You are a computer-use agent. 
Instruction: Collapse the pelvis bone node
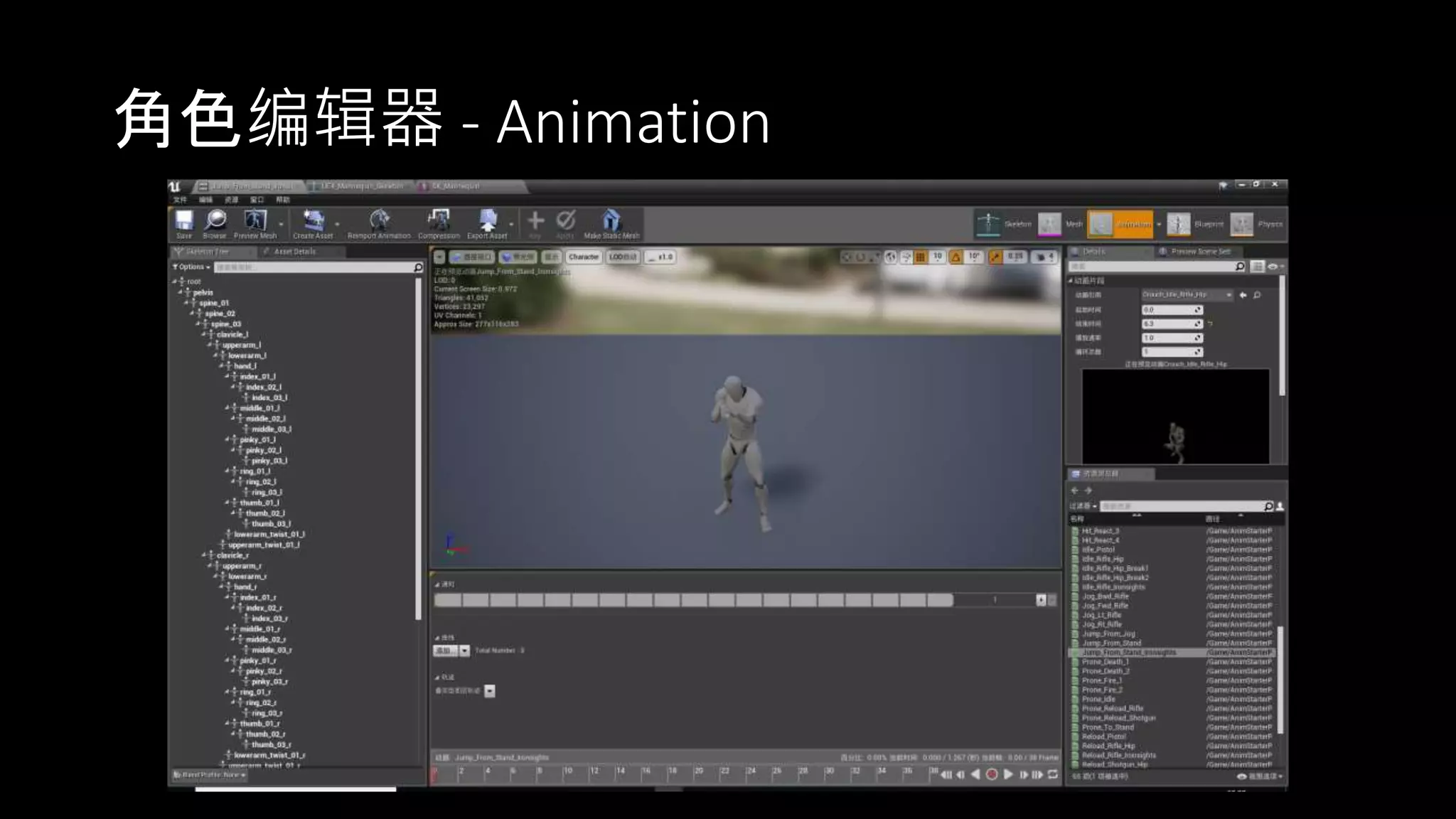181,292
